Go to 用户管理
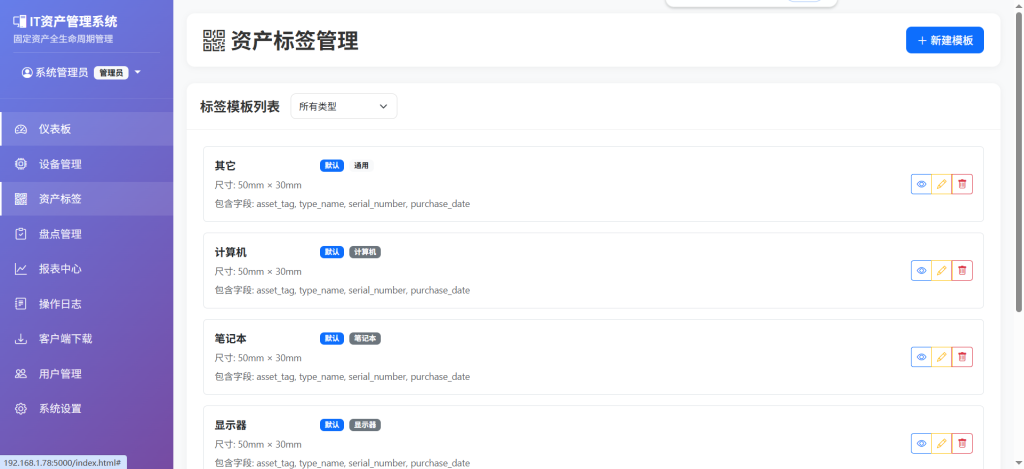The image size is (1024, 469). point(87,374)
